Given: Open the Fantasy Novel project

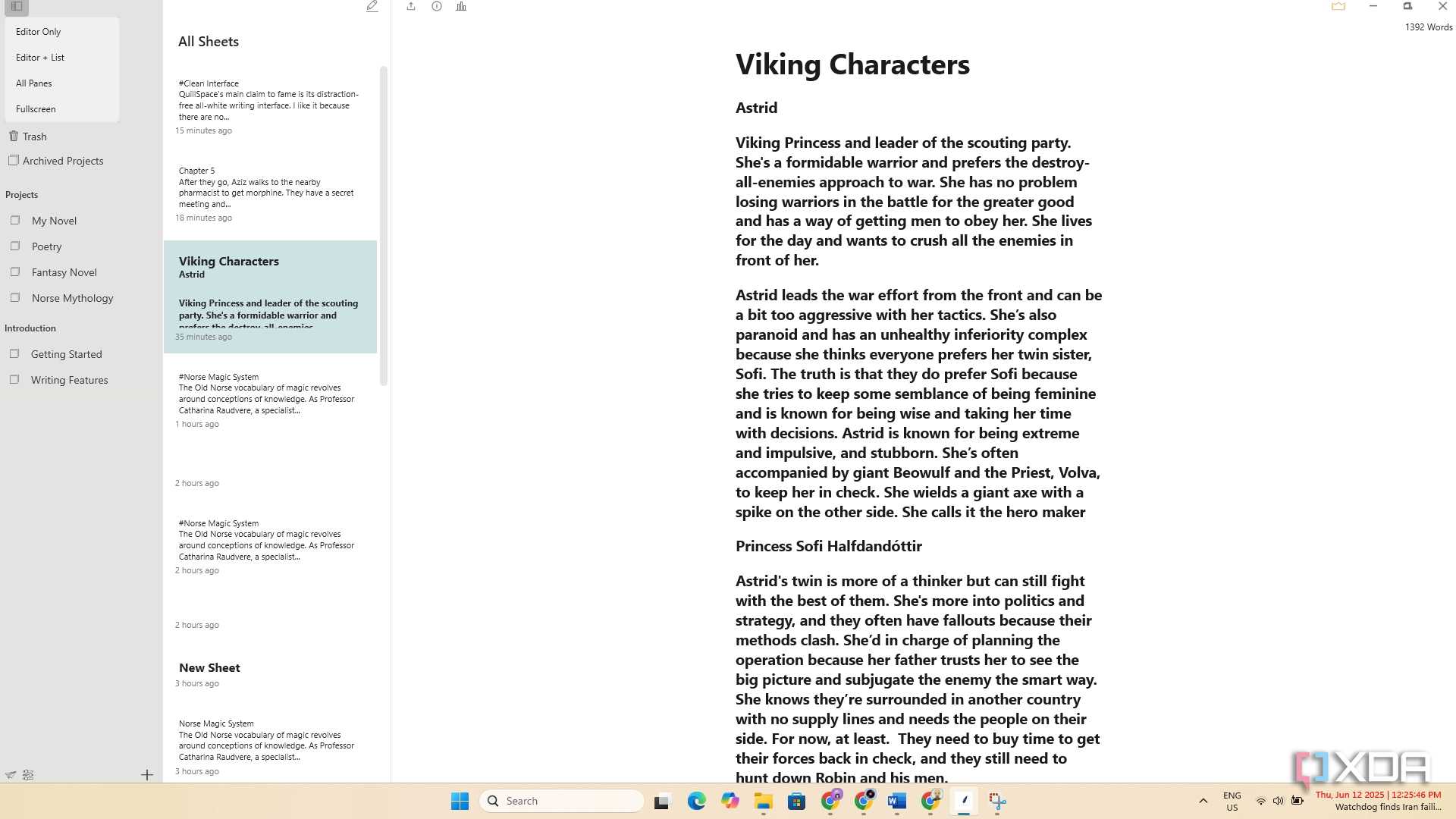Looking at the screenshot, I should [x=64, y=272].
